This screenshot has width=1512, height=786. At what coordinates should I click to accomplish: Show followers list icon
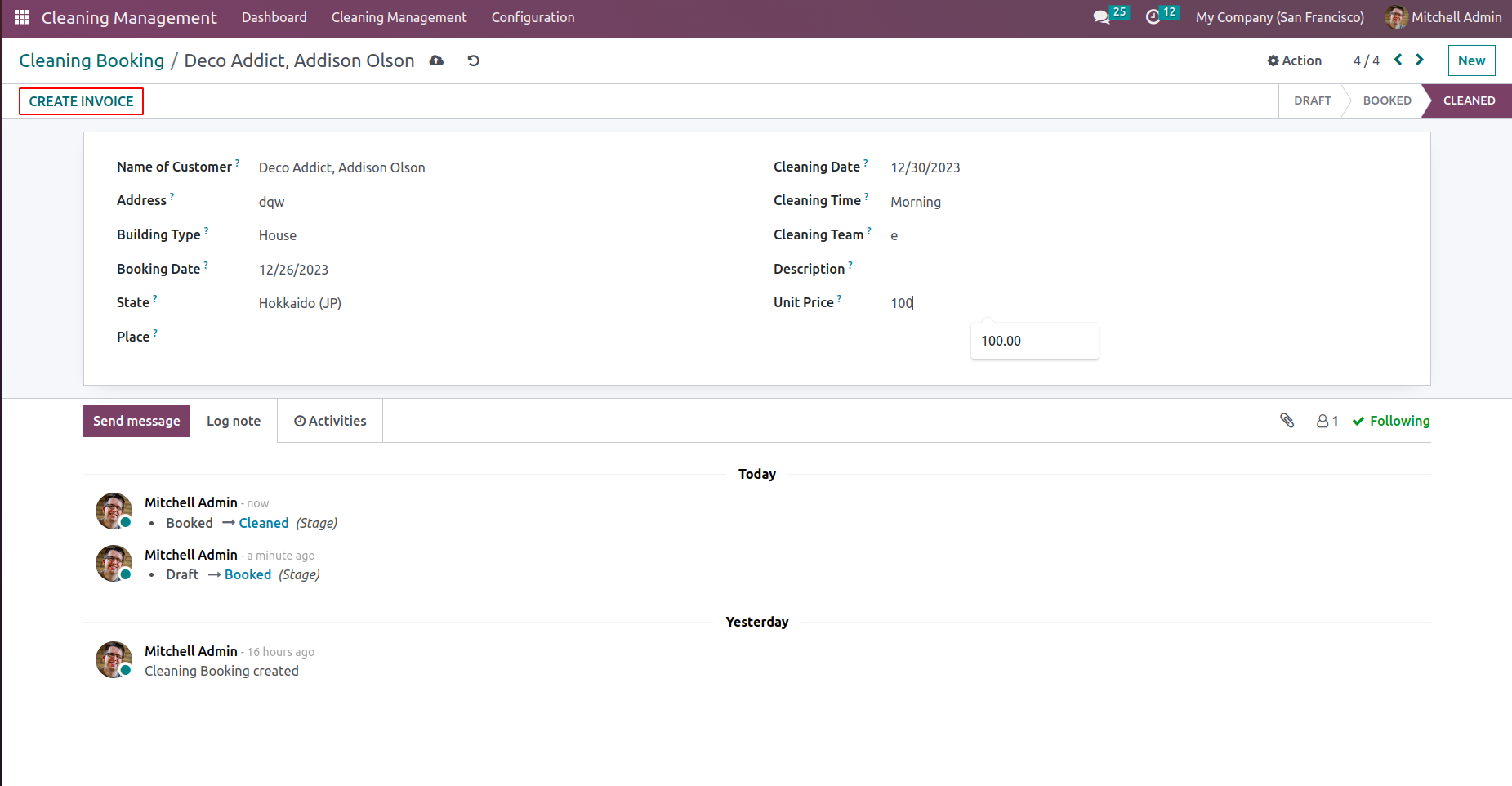pyautogui.click(x=1327, y=421)
